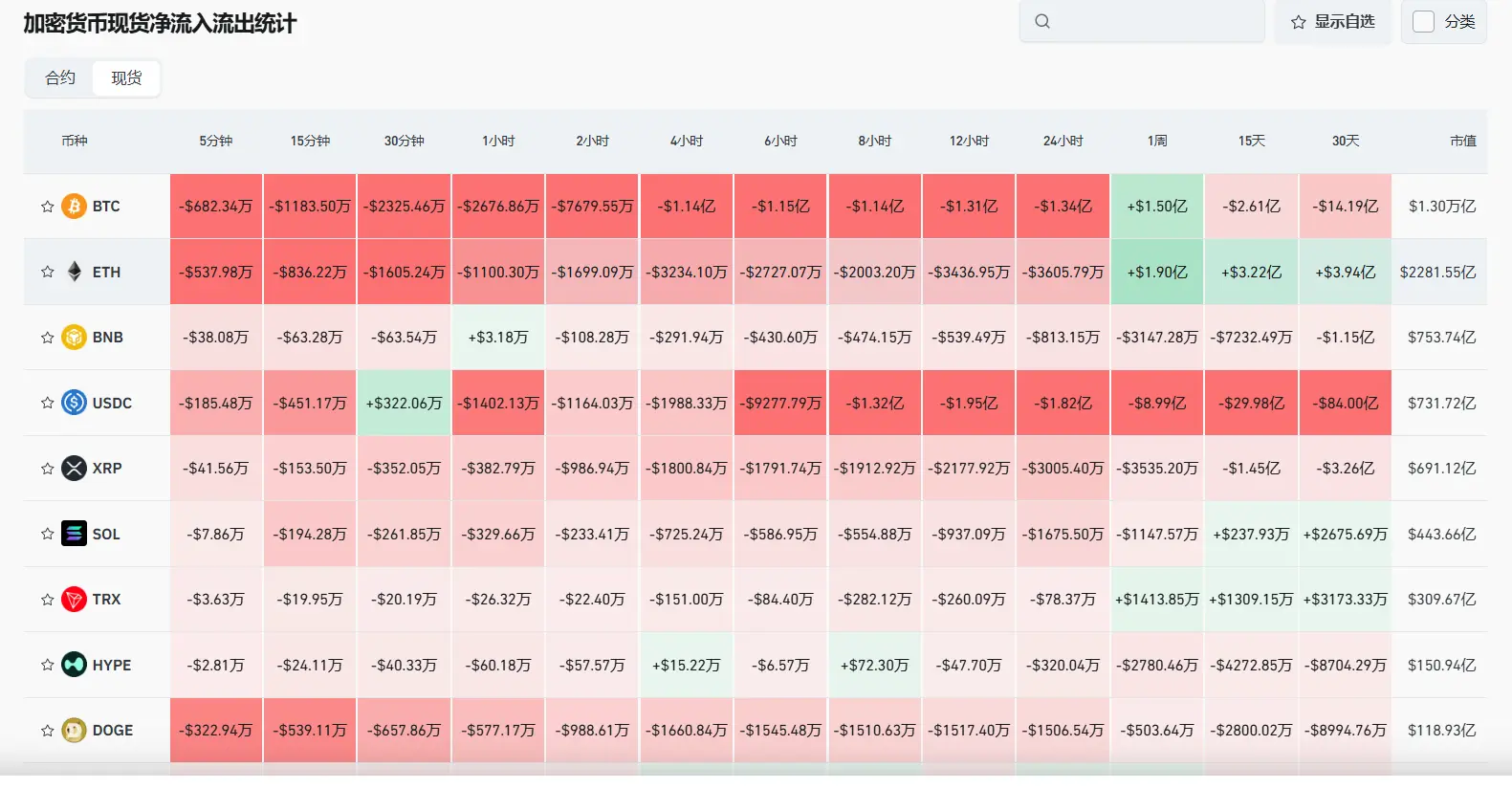Click BTC 1周 green inflow cell

[1157, 206]
